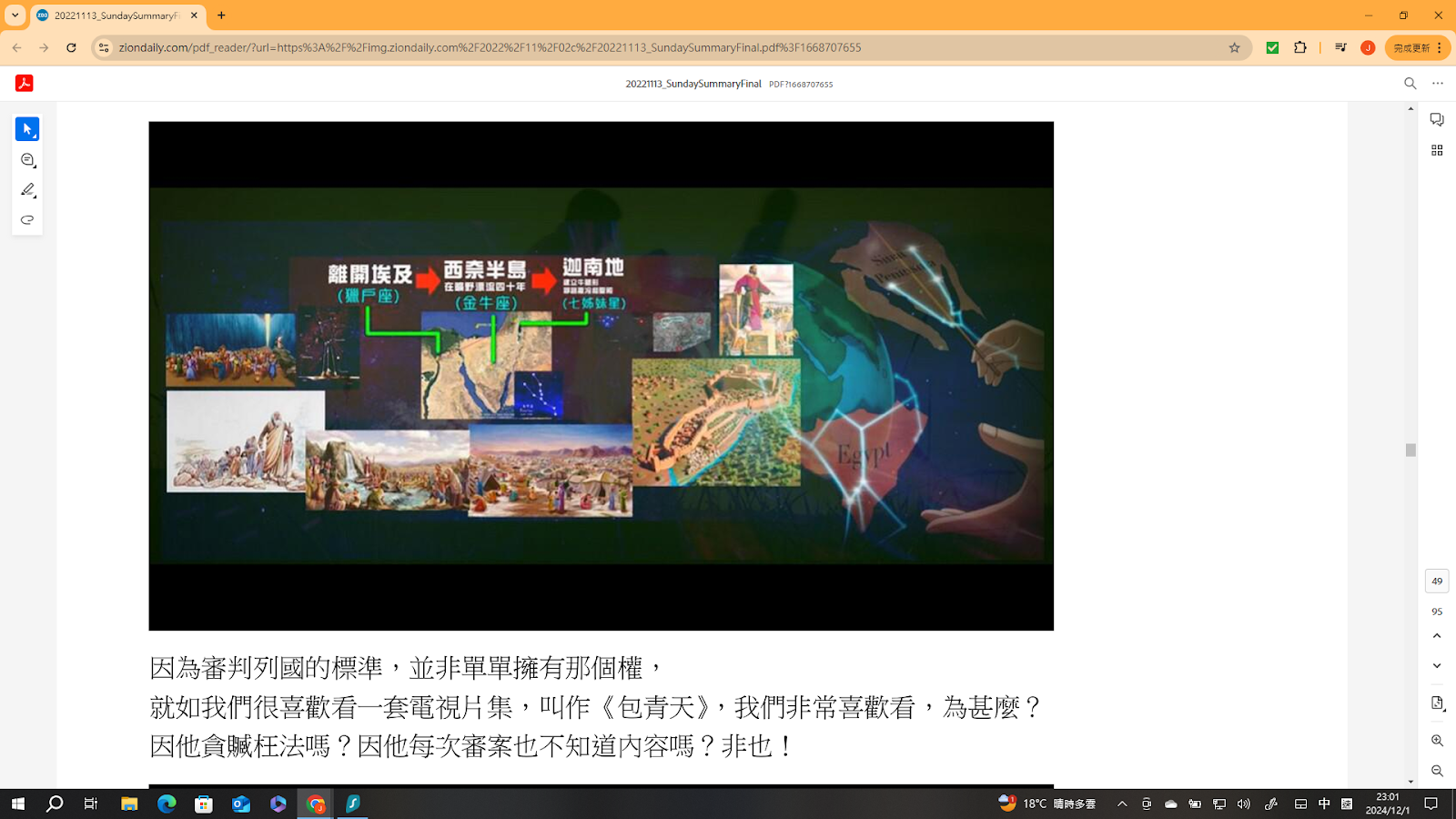1456x819 pixels.
Task: Click the Exodus map slide image
Action: (x=602, y=376)
